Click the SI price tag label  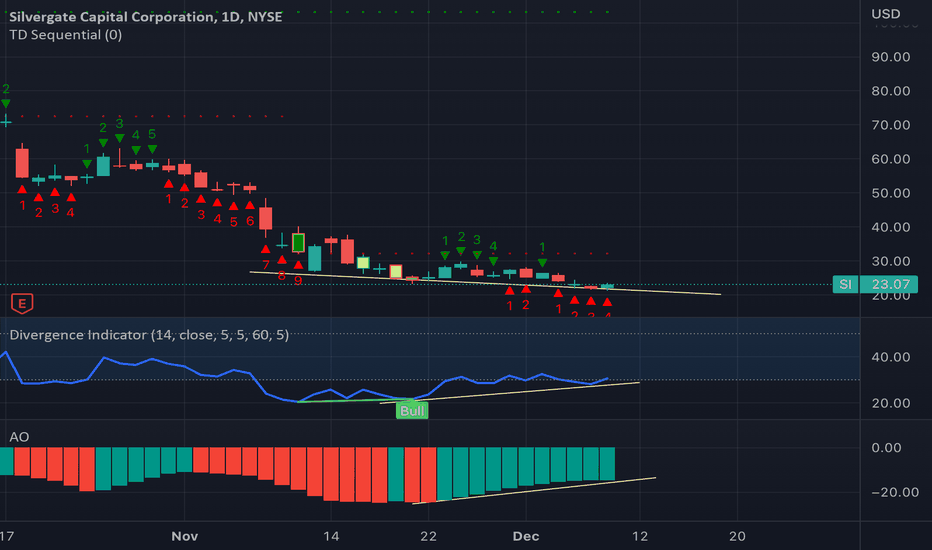point(845,284)
